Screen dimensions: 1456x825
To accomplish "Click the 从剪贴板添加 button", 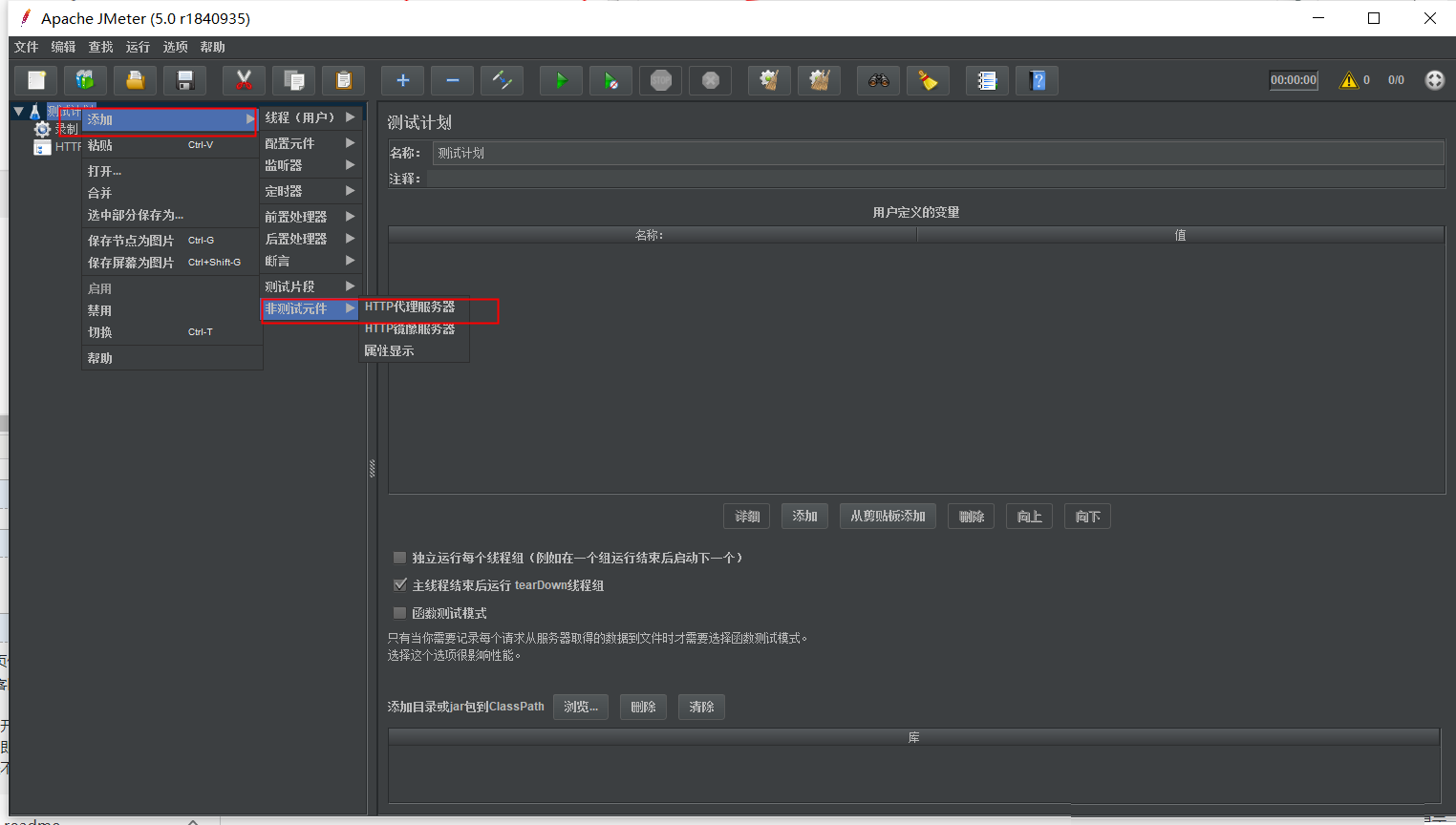I will (x=888, y=517).
